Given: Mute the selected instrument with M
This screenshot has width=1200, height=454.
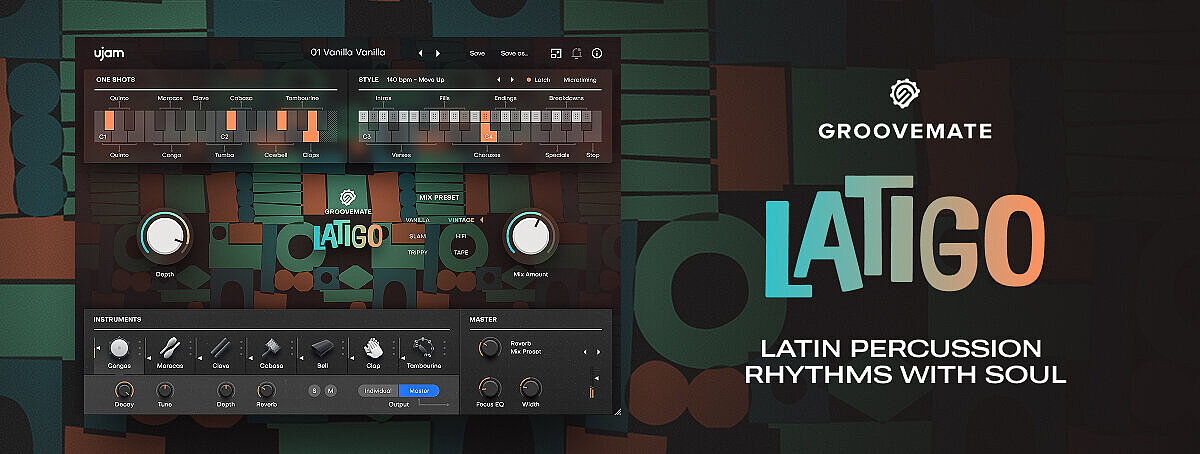Looking at the screenshot, I should [331, 390].
